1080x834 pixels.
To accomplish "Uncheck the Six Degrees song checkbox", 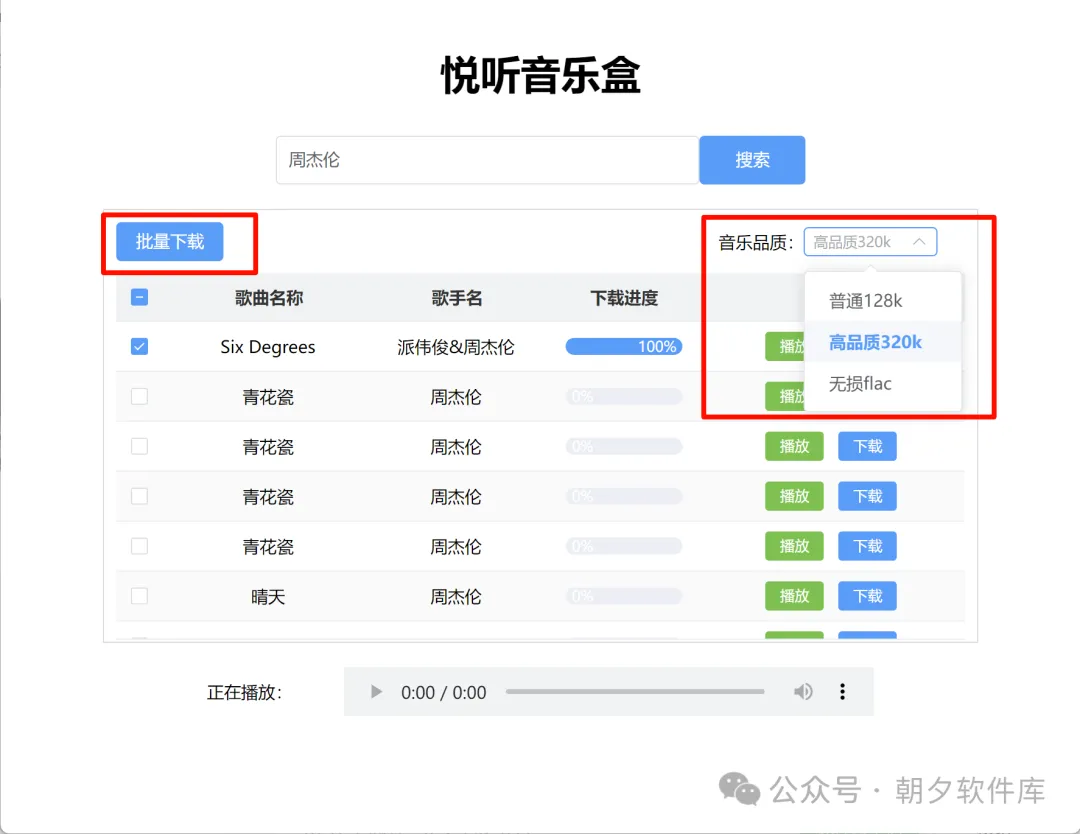I will [x=139, y=346].
